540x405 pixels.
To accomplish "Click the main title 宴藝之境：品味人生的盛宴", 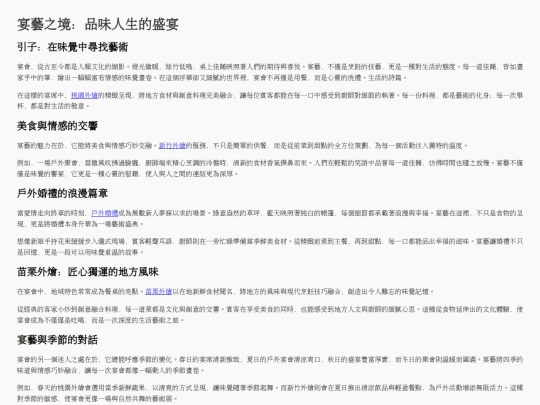I will [98, 24].
